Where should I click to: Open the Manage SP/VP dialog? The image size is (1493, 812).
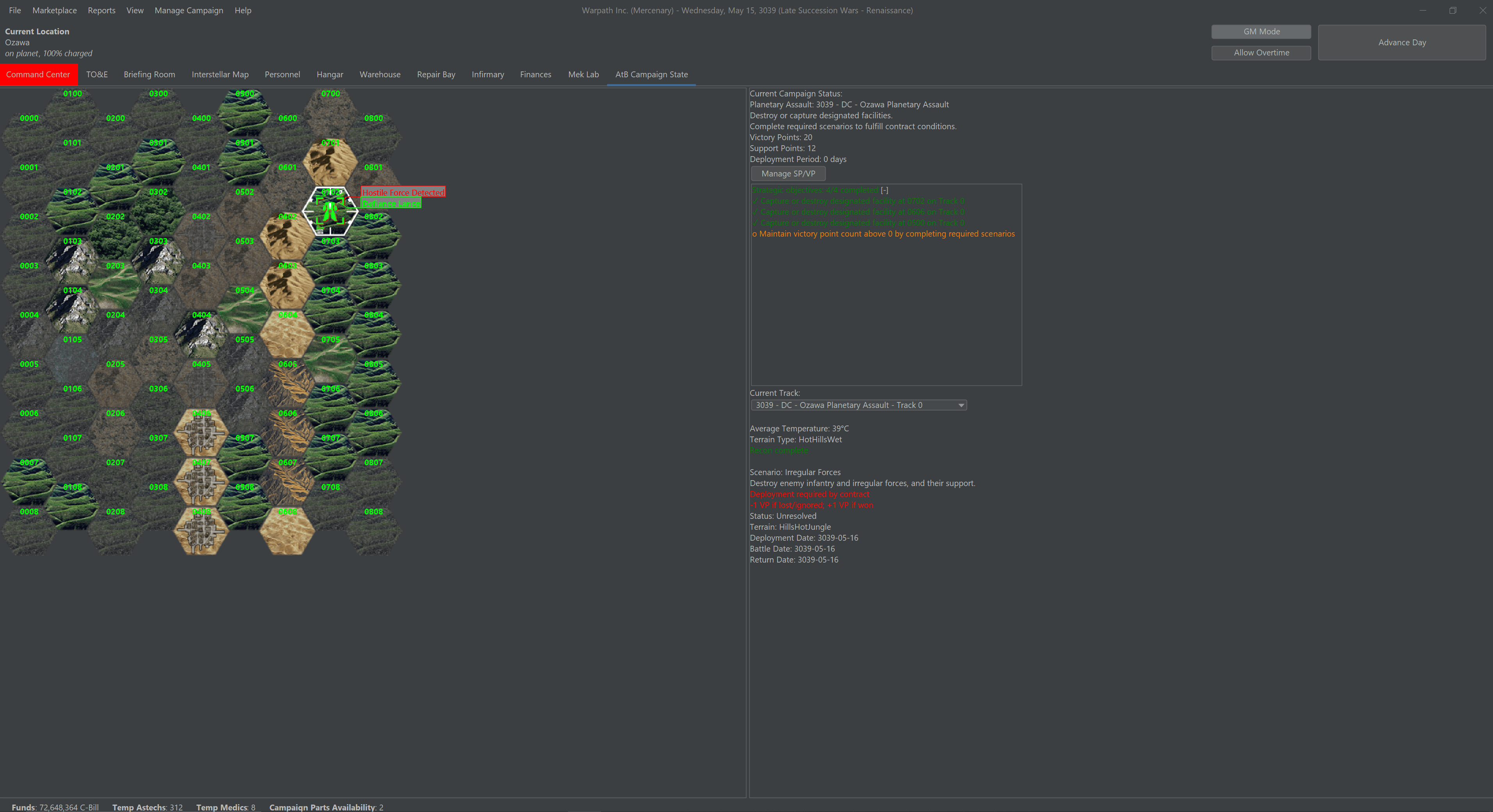[788, 173]
